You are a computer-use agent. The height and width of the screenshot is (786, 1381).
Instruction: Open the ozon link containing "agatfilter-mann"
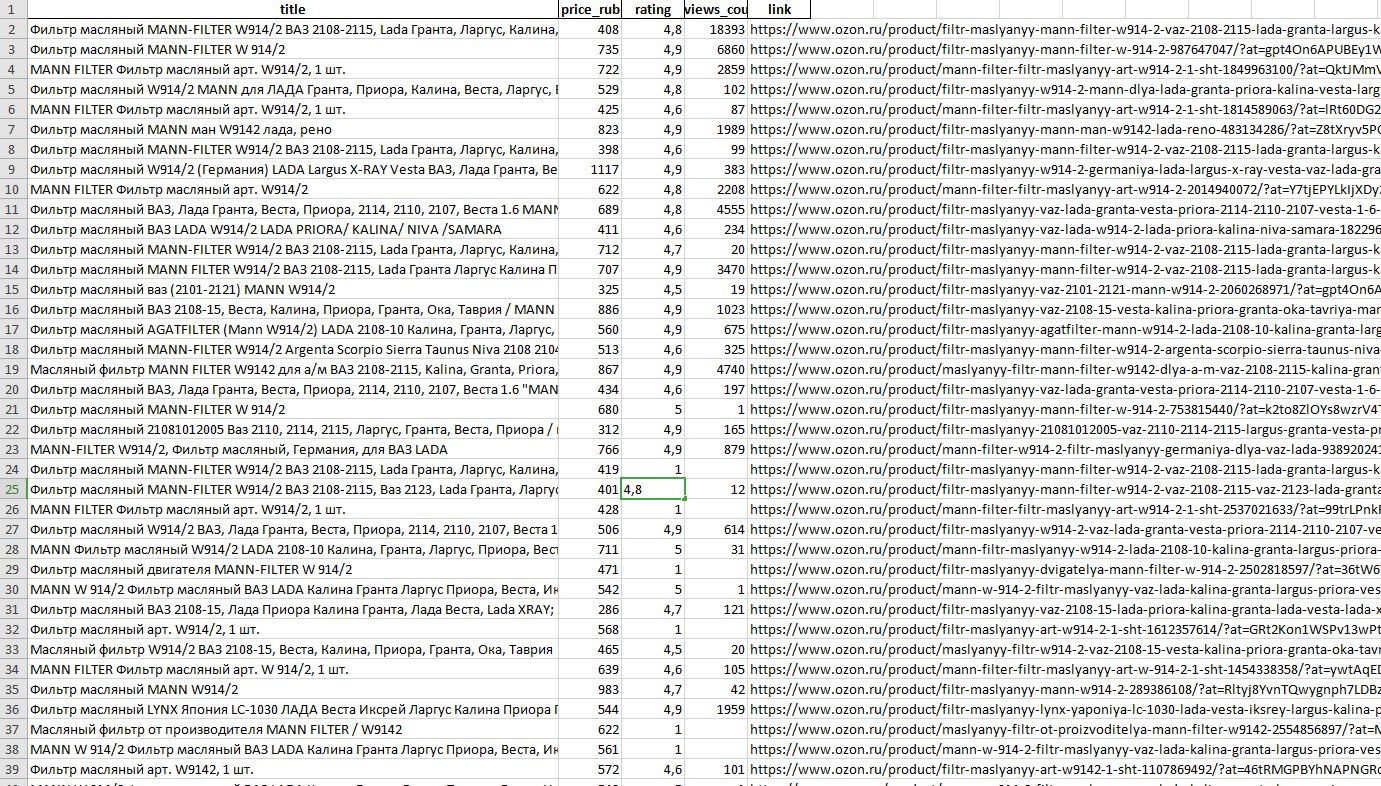click(1065, 329)
